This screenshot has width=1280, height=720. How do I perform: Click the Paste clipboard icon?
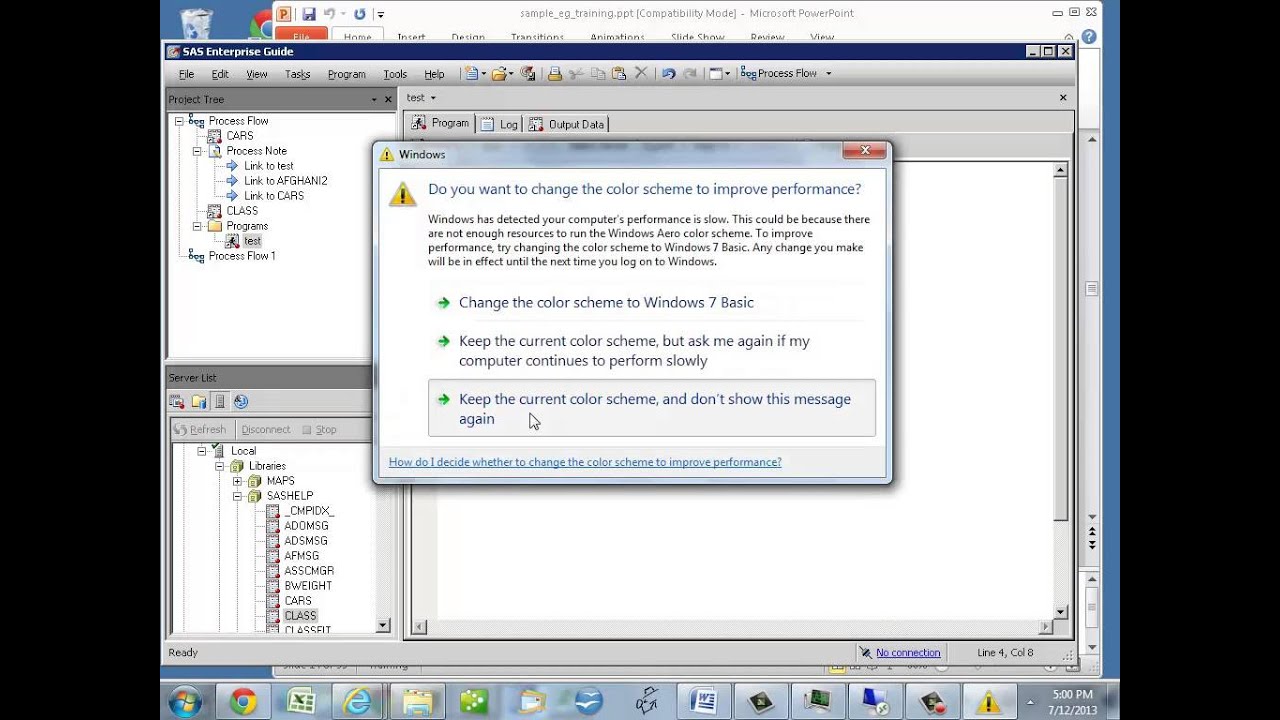(x=619, y=74)
